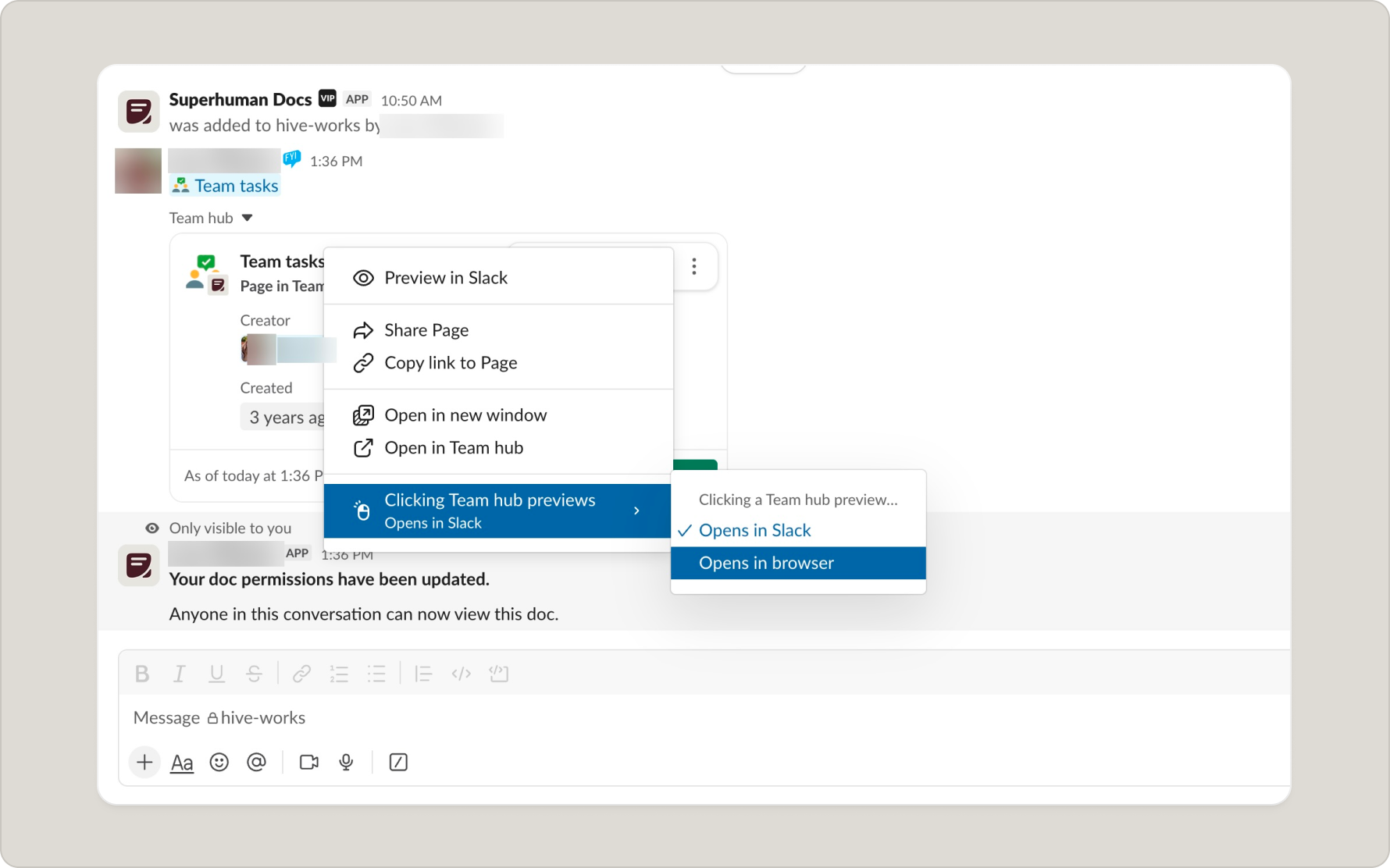Click the Bold formatting icon

[x=142, y=674]
